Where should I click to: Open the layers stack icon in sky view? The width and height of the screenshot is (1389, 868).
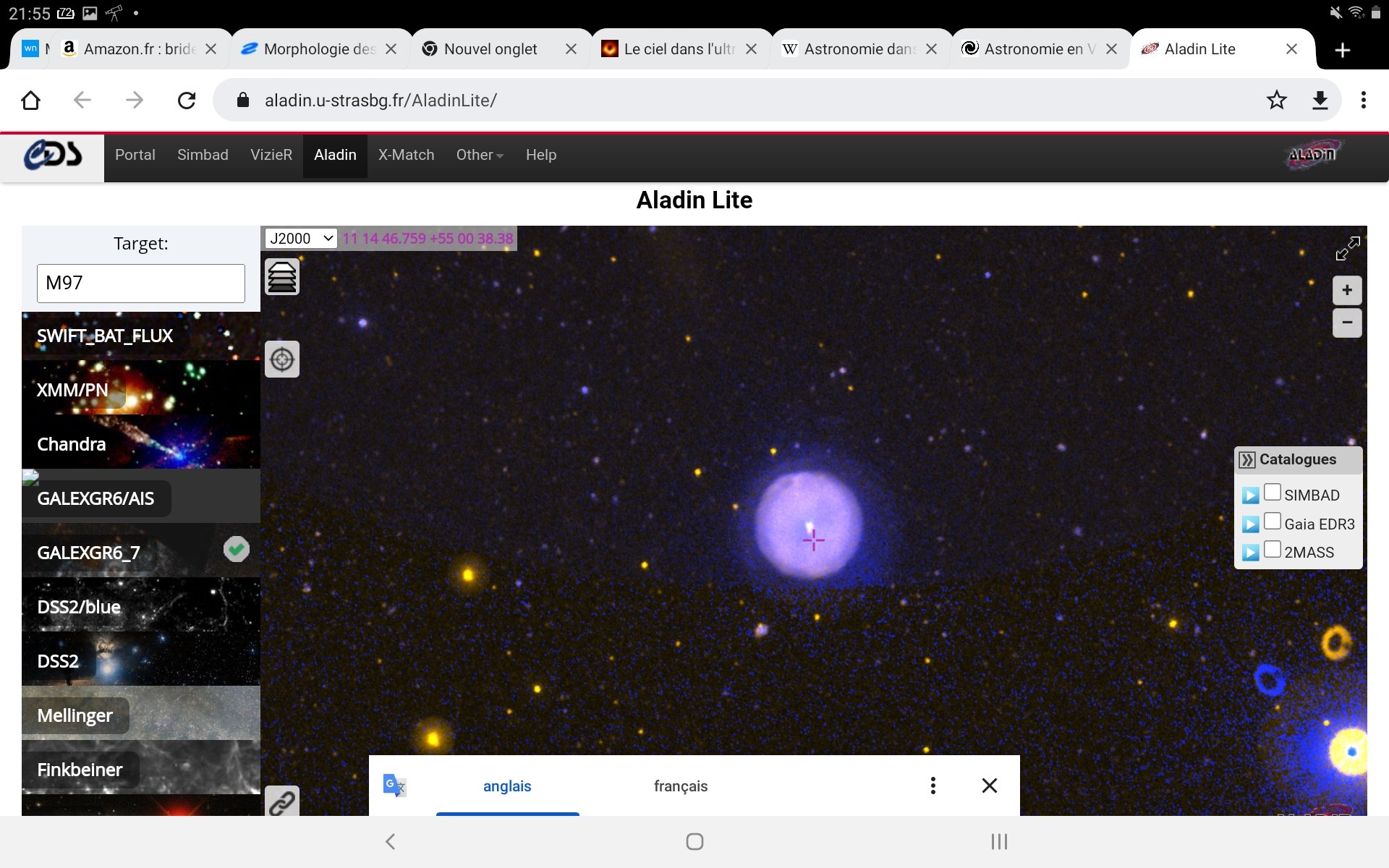click(x=282, y=277)
